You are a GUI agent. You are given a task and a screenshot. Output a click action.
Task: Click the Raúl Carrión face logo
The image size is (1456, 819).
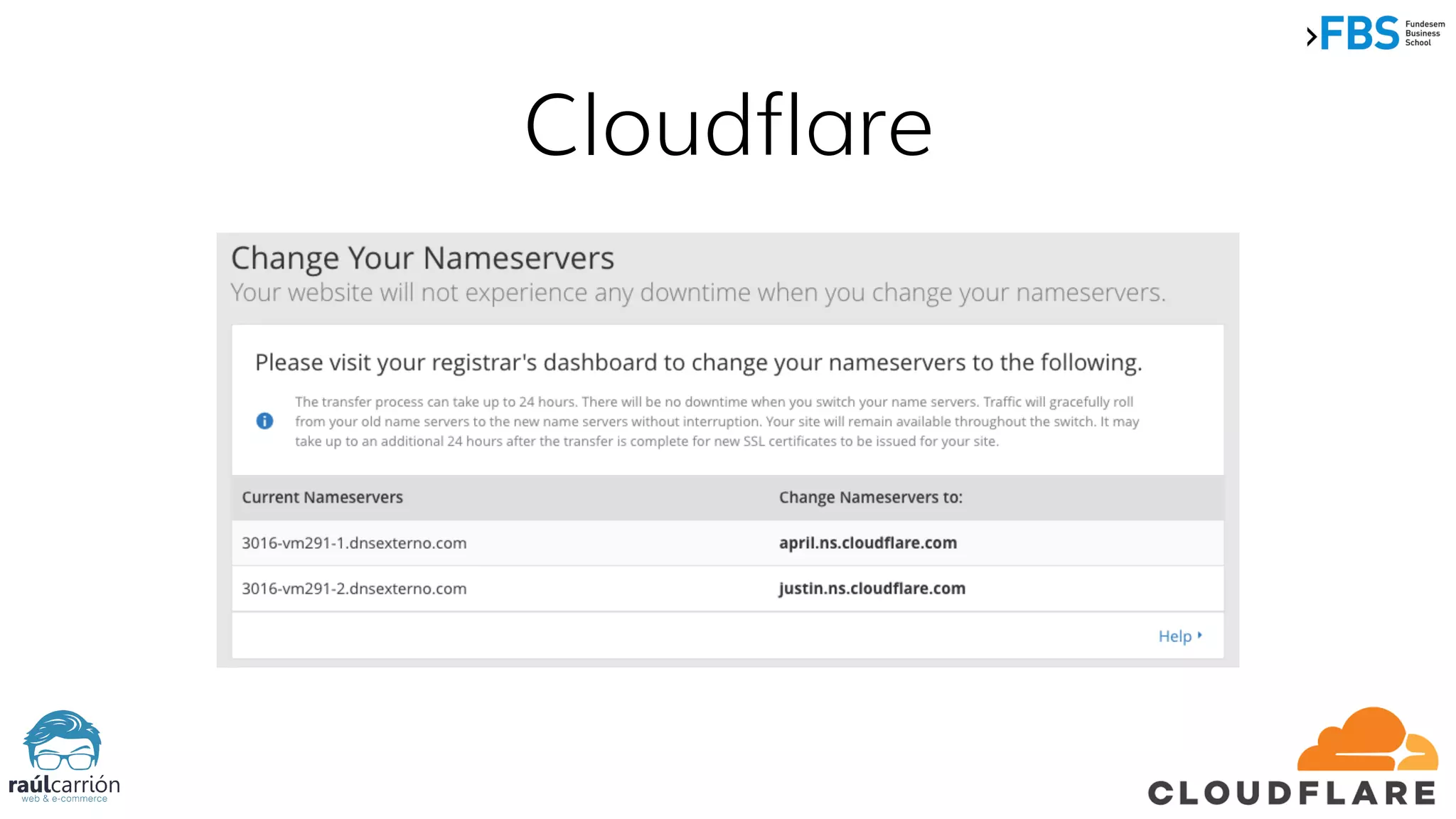coord(63,740)
